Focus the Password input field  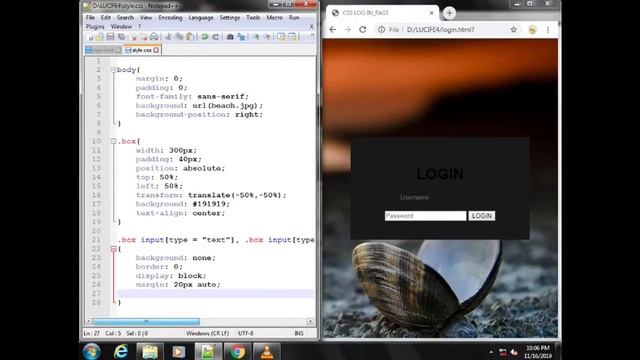pyautogui.click(x=425, y=216)
